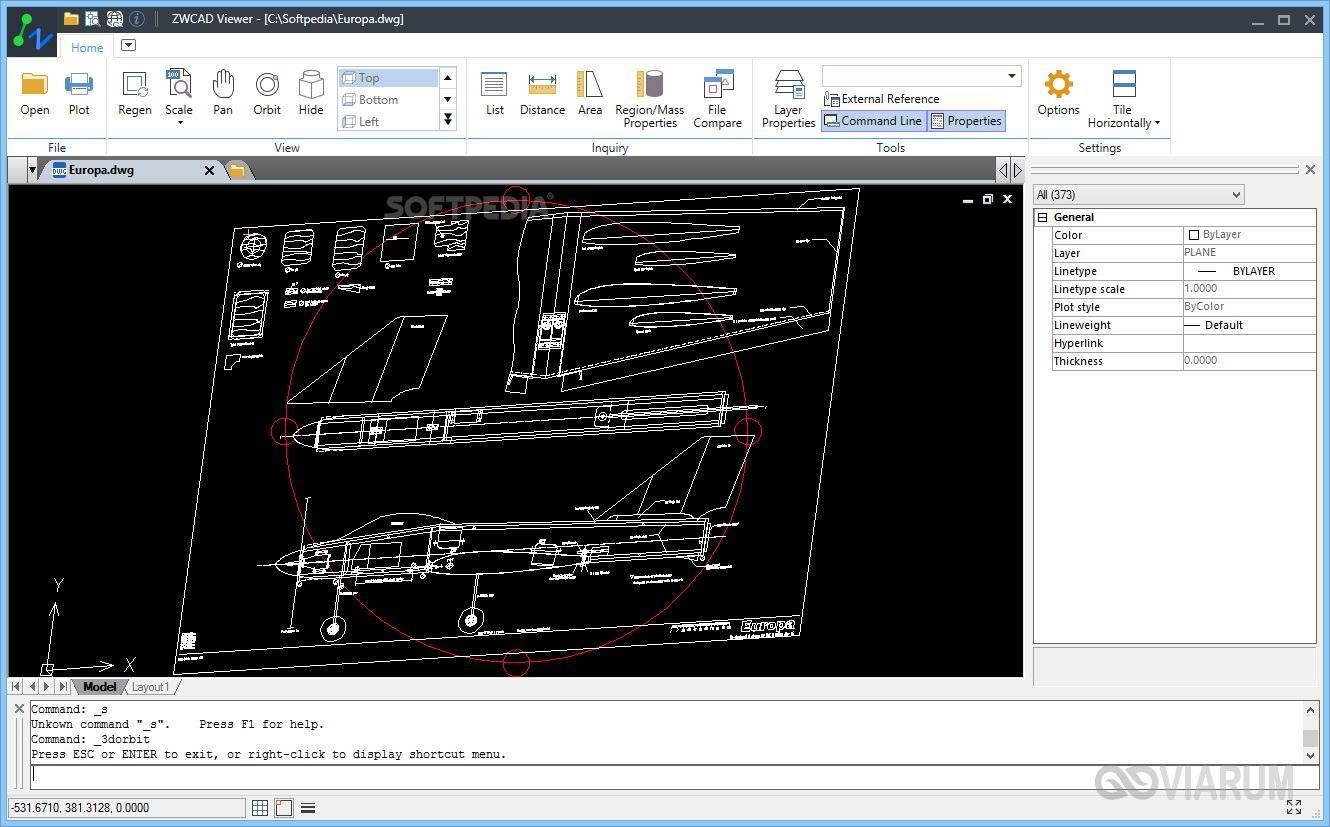This screenshot has height=827, width=1330.
Task: Open Layer Properties manager
Action: coord(788,98)
